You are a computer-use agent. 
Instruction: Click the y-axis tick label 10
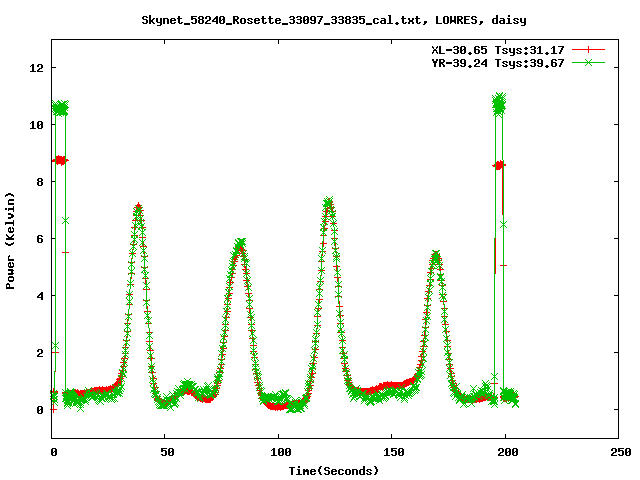pyautogui.click(x=36, y=125)
